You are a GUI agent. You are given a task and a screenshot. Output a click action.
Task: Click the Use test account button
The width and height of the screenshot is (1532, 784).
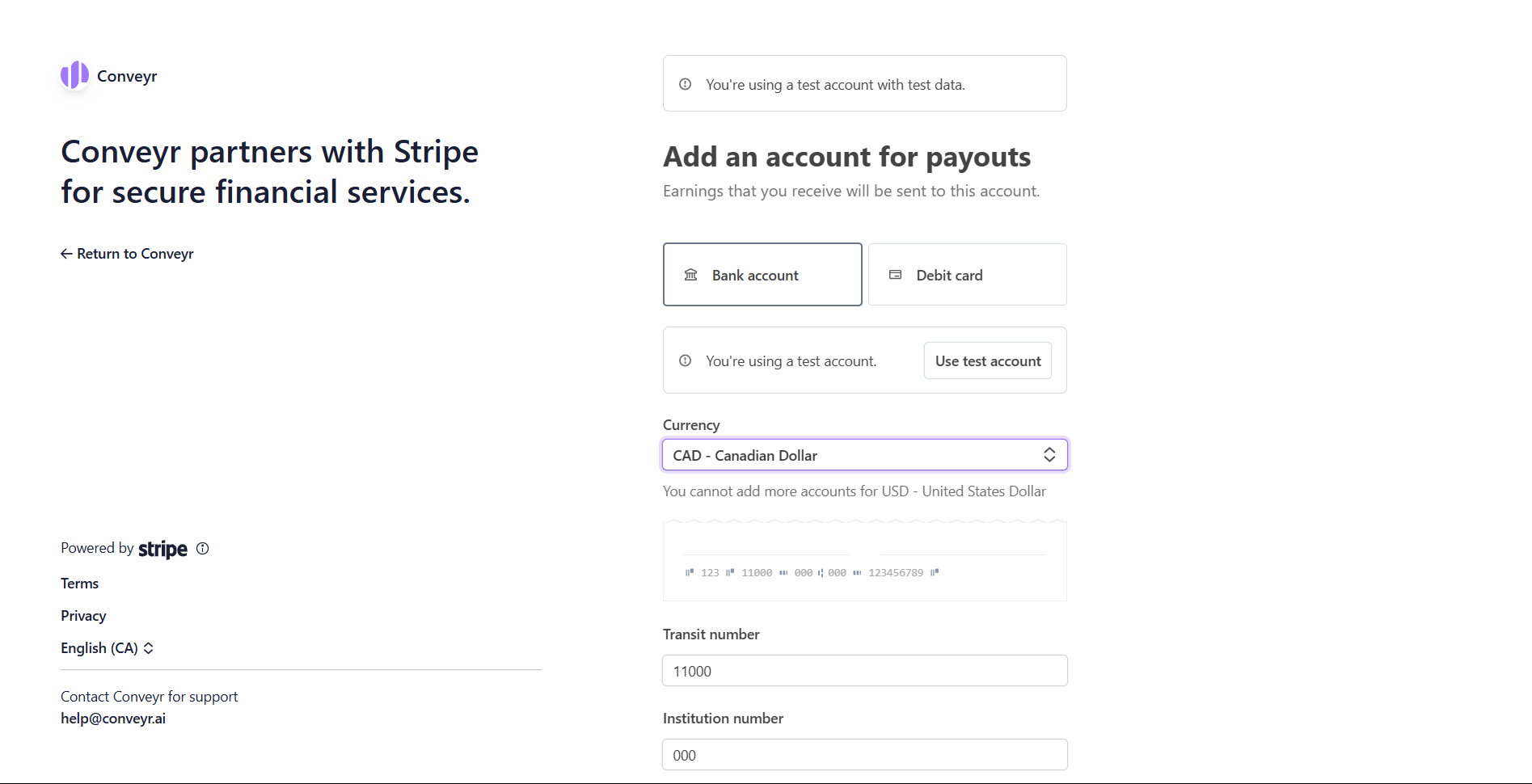coord(988,360)
